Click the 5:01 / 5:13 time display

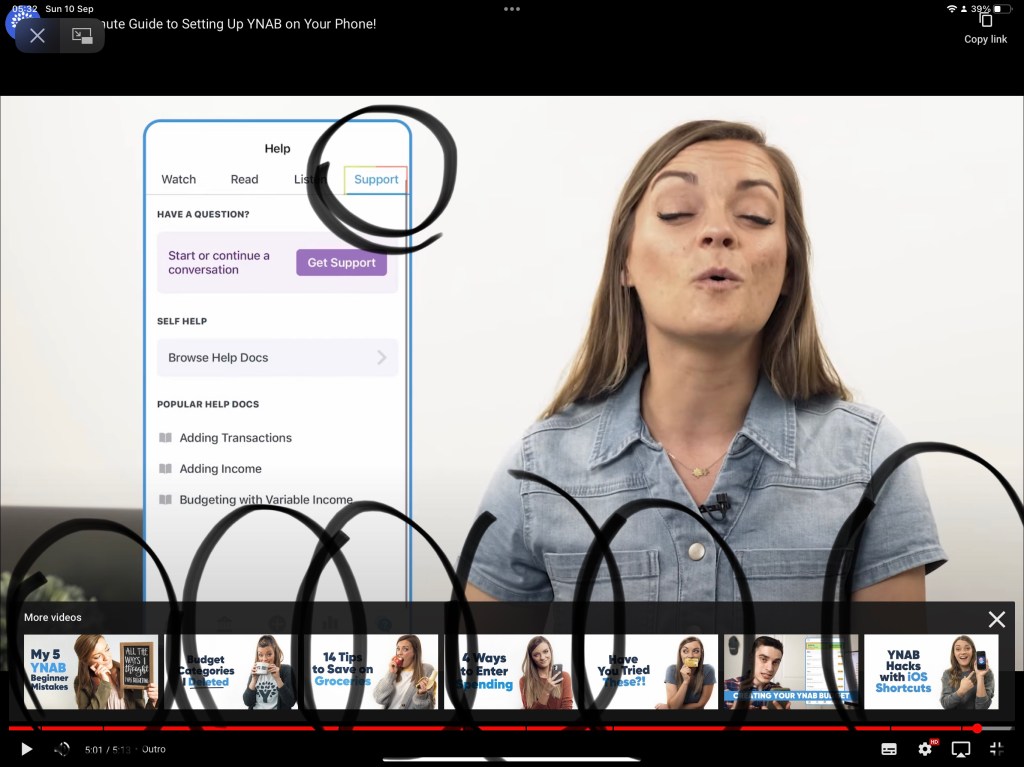[x=107, y=749]
